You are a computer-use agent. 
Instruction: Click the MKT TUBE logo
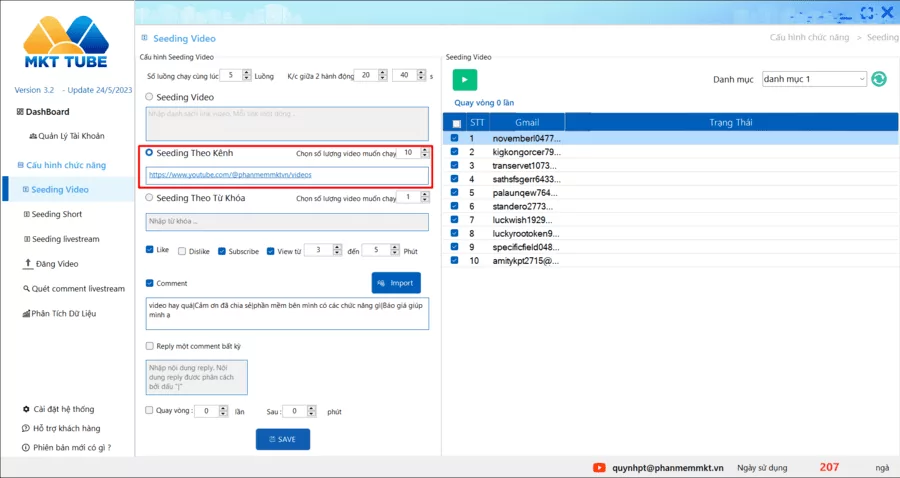coord(66,42)
